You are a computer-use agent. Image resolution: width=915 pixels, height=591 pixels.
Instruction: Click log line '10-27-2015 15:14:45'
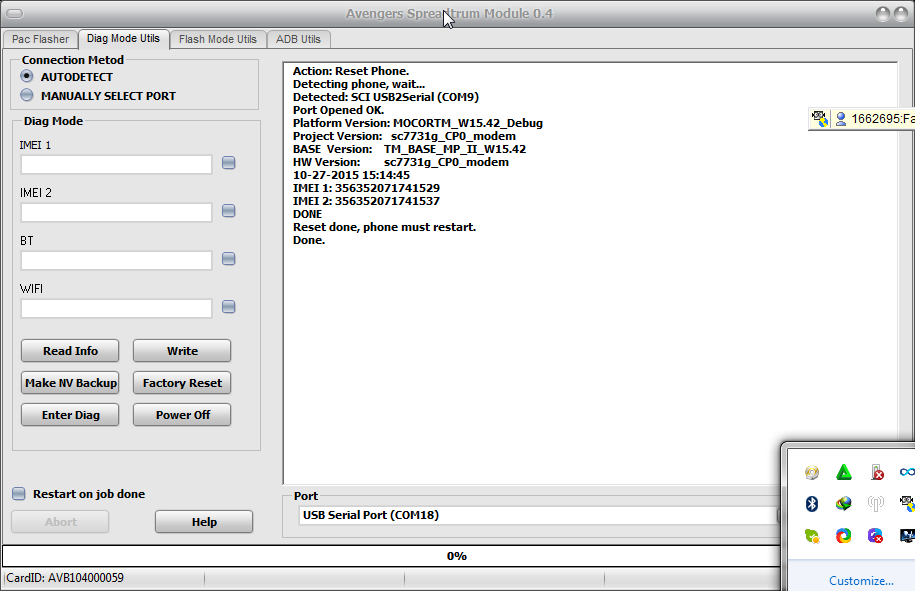[351, 175]
